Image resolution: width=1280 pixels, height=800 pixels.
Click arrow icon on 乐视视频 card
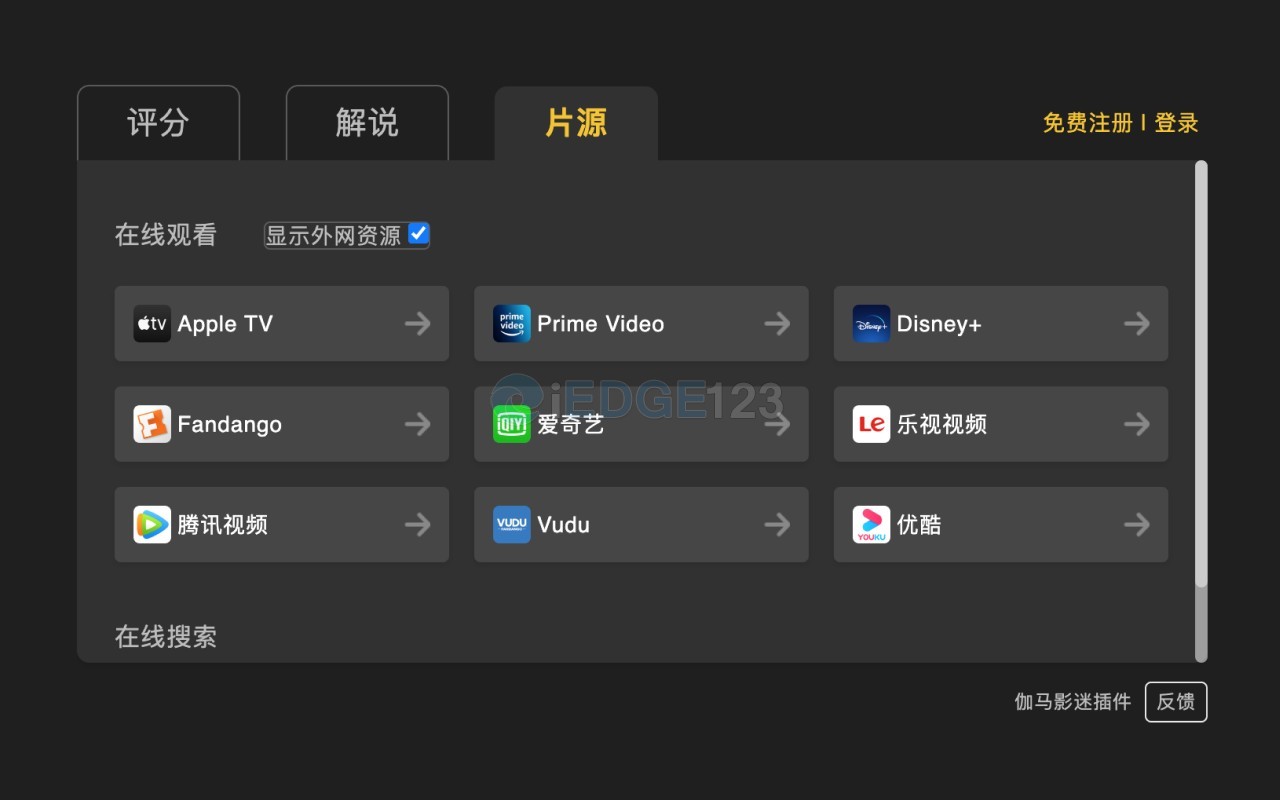1137,424
